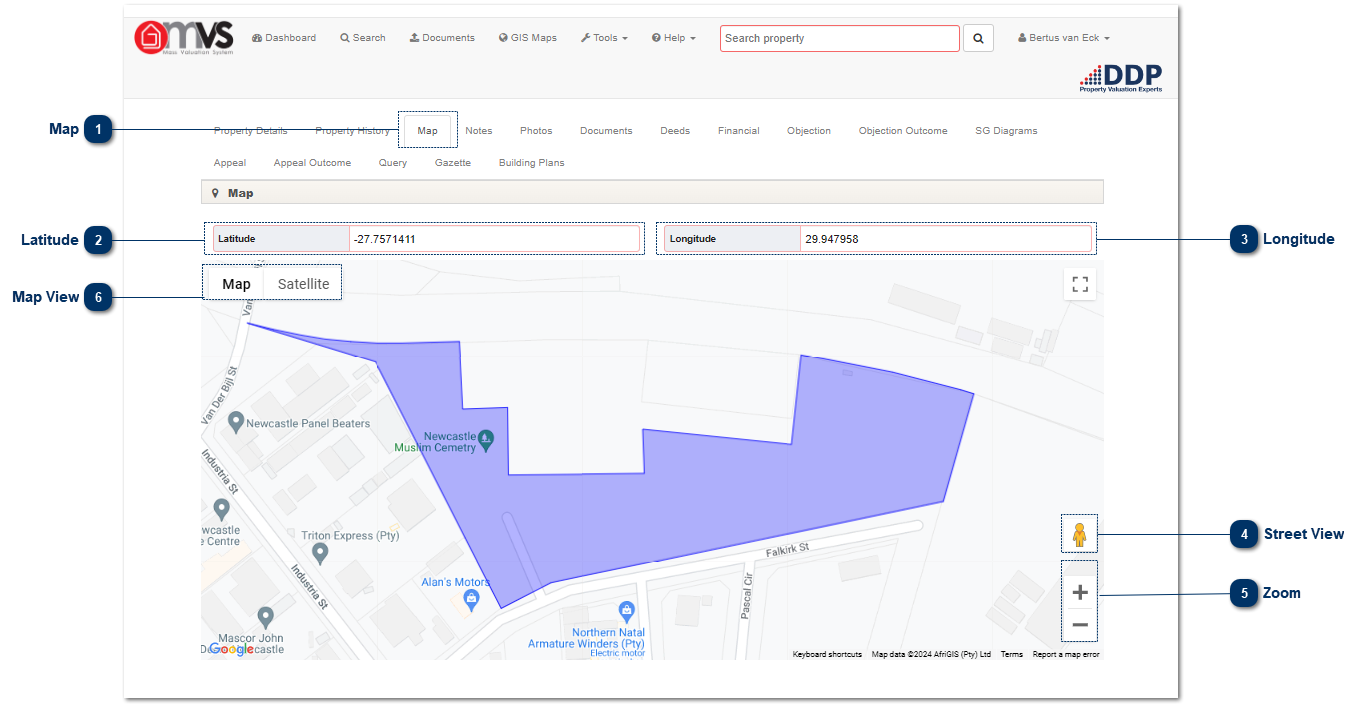
Task: Click the Longitude value field
Action: tap(946, 239)
